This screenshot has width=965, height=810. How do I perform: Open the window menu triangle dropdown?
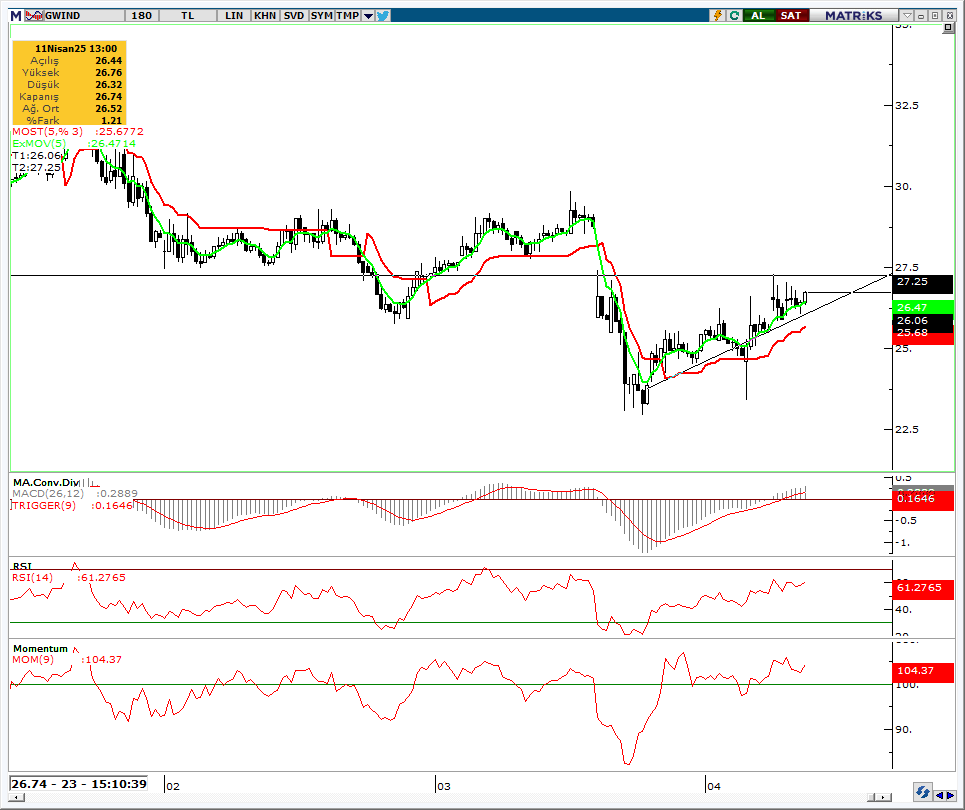(x=907, y=15)
